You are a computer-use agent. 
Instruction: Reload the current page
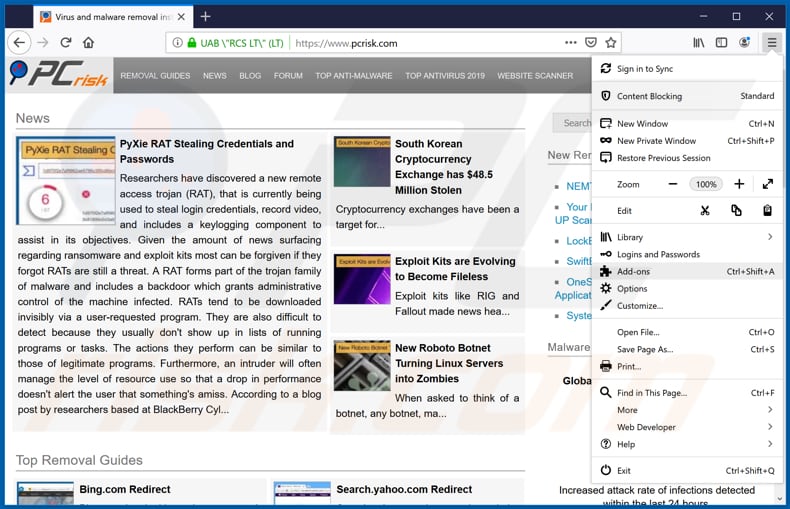coord(66,43)
